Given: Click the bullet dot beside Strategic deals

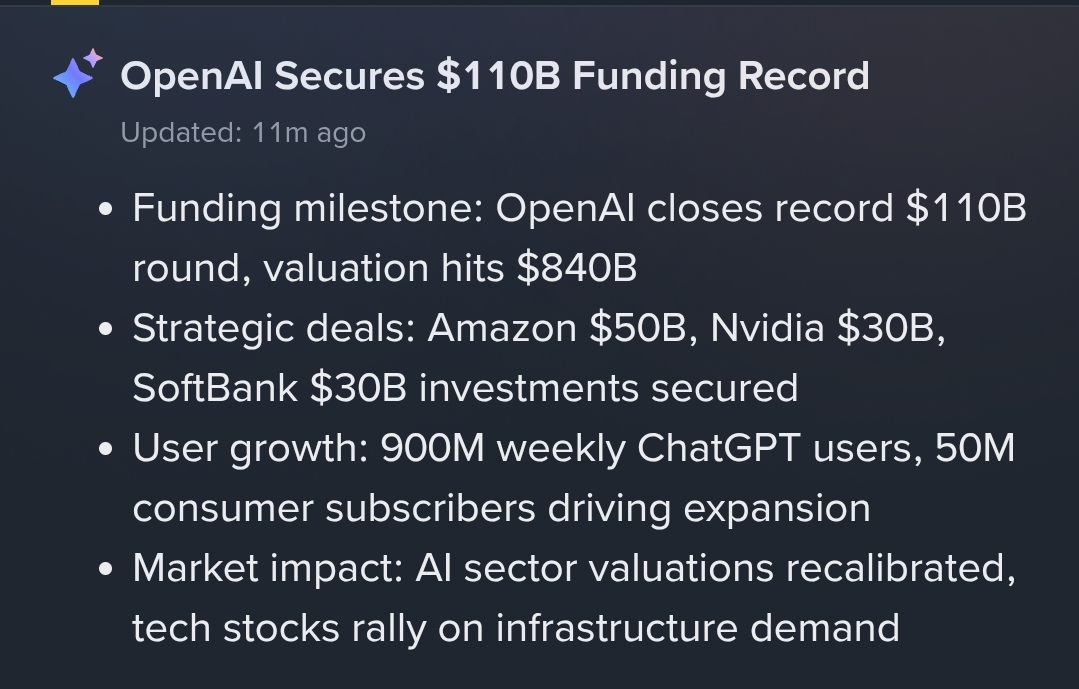Looking at the screenshot, I should (x=105, y=329).
